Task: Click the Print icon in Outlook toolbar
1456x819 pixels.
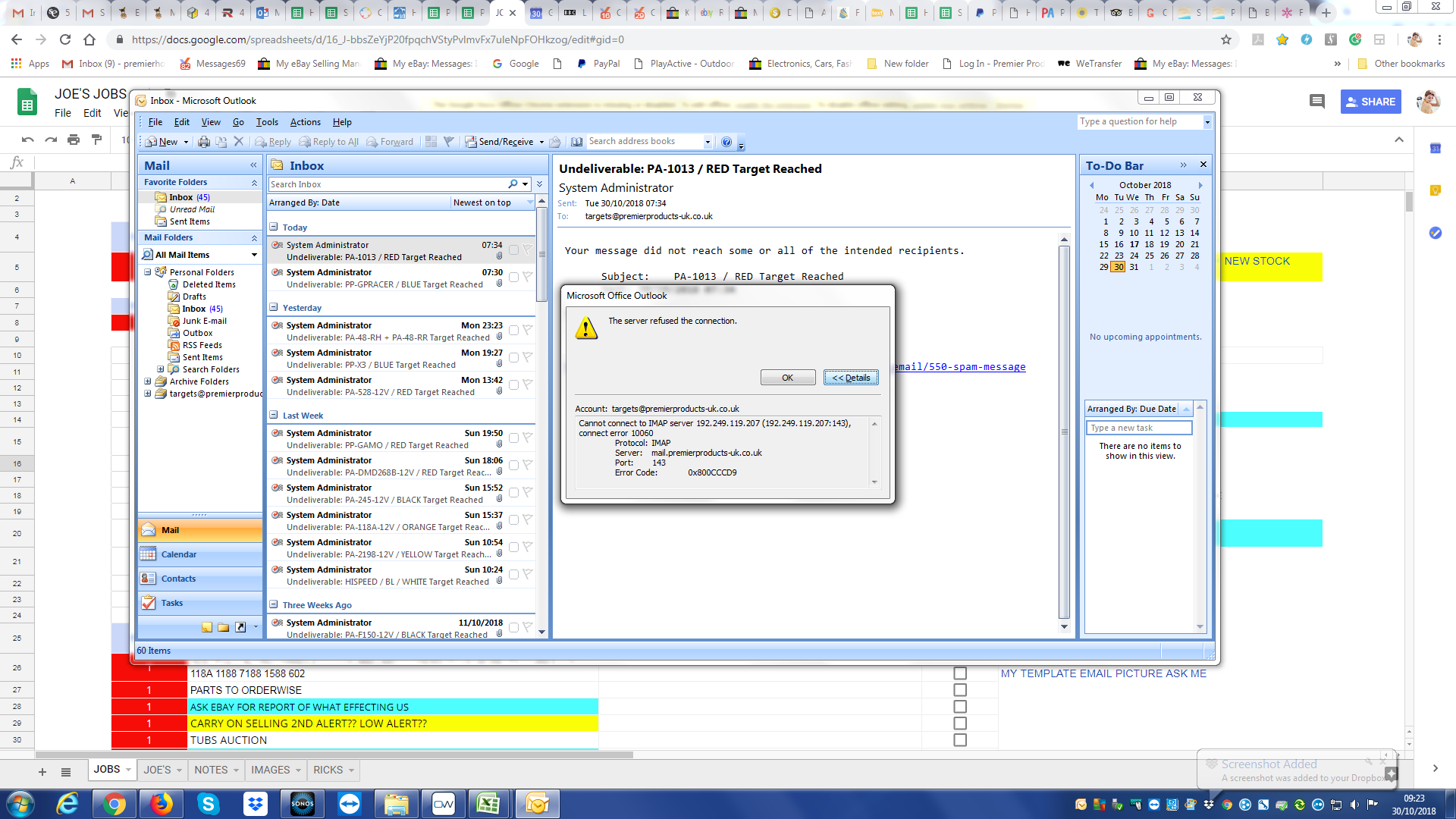Action: point(204,142)
